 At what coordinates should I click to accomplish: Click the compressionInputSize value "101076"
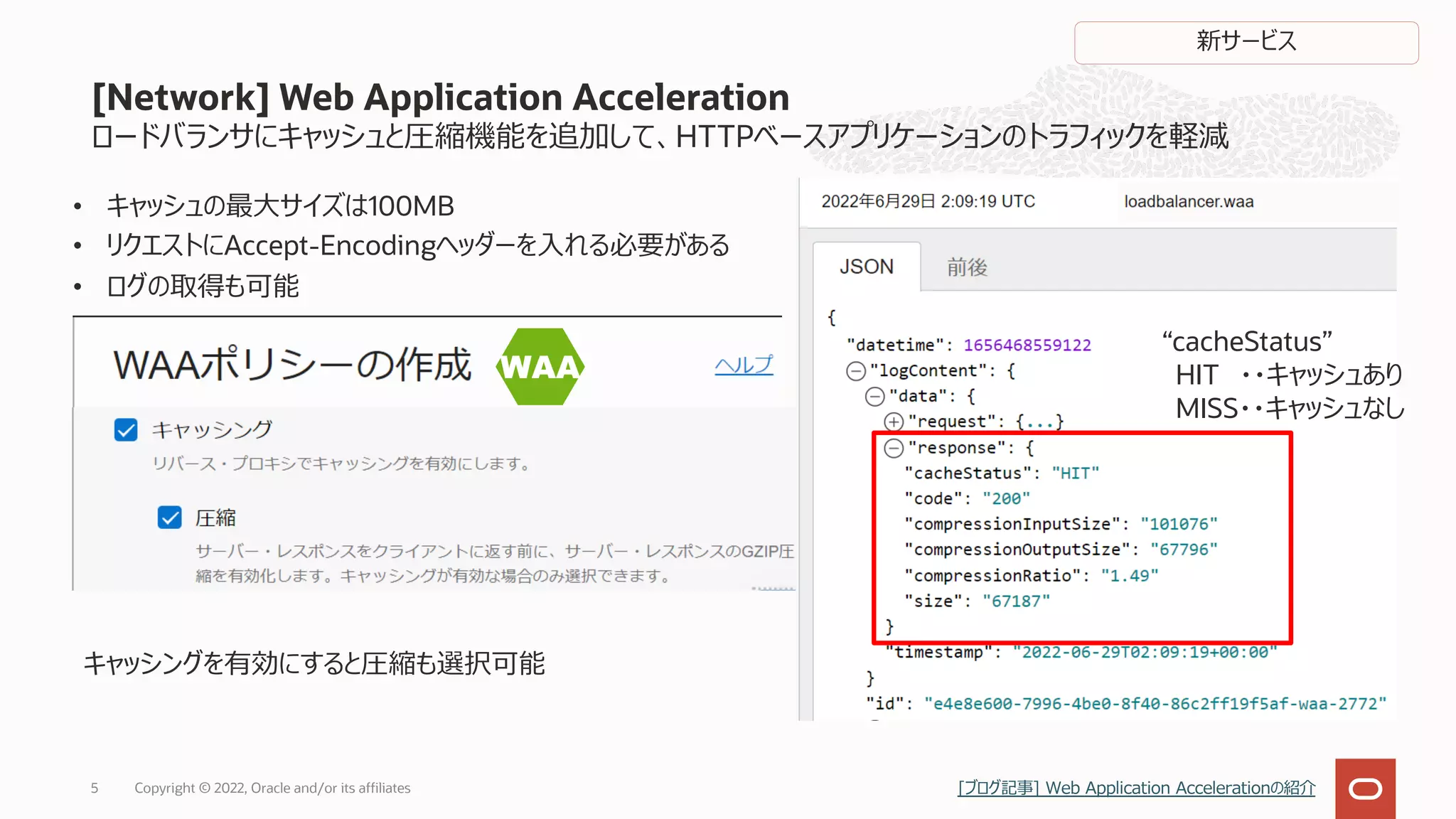tap(1179, 525)
